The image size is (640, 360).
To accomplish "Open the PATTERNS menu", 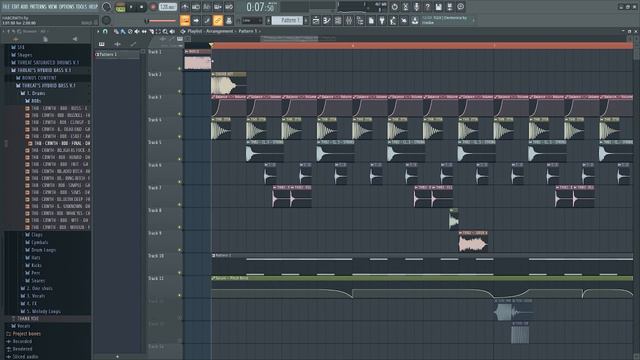I will coord(38,7).
